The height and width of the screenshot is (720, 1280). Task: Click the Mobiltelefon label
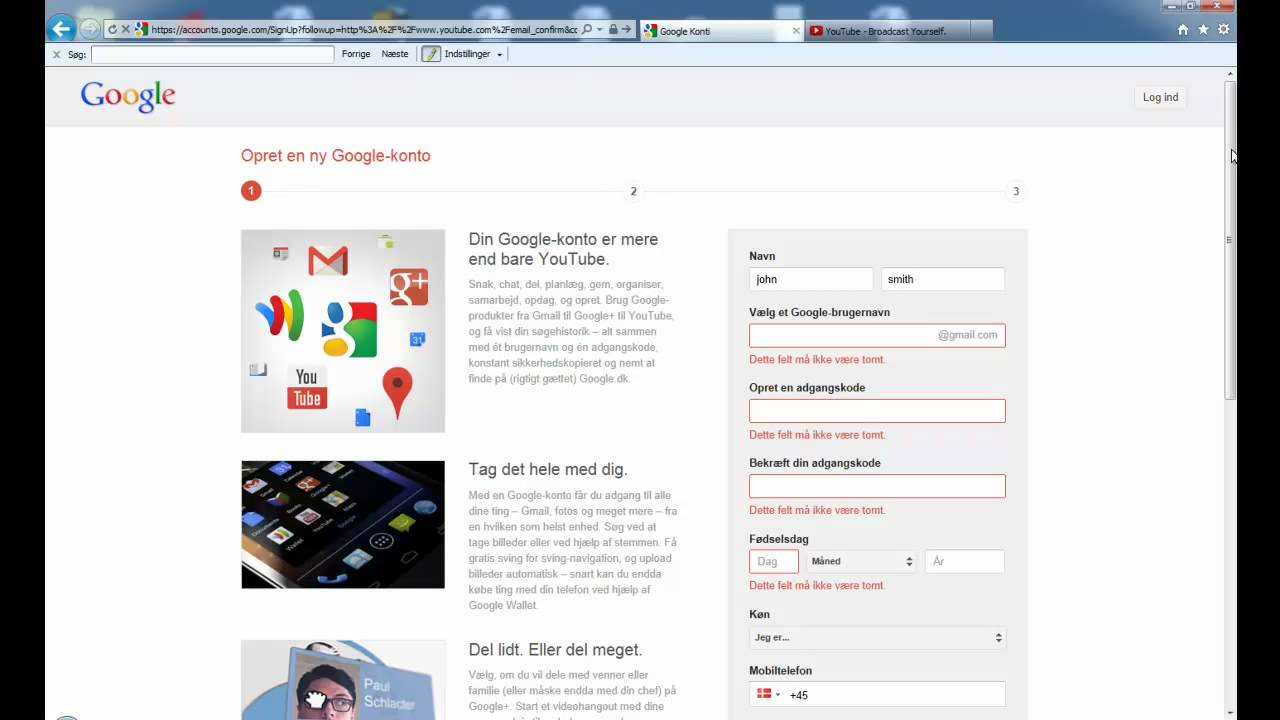point(780,670)
